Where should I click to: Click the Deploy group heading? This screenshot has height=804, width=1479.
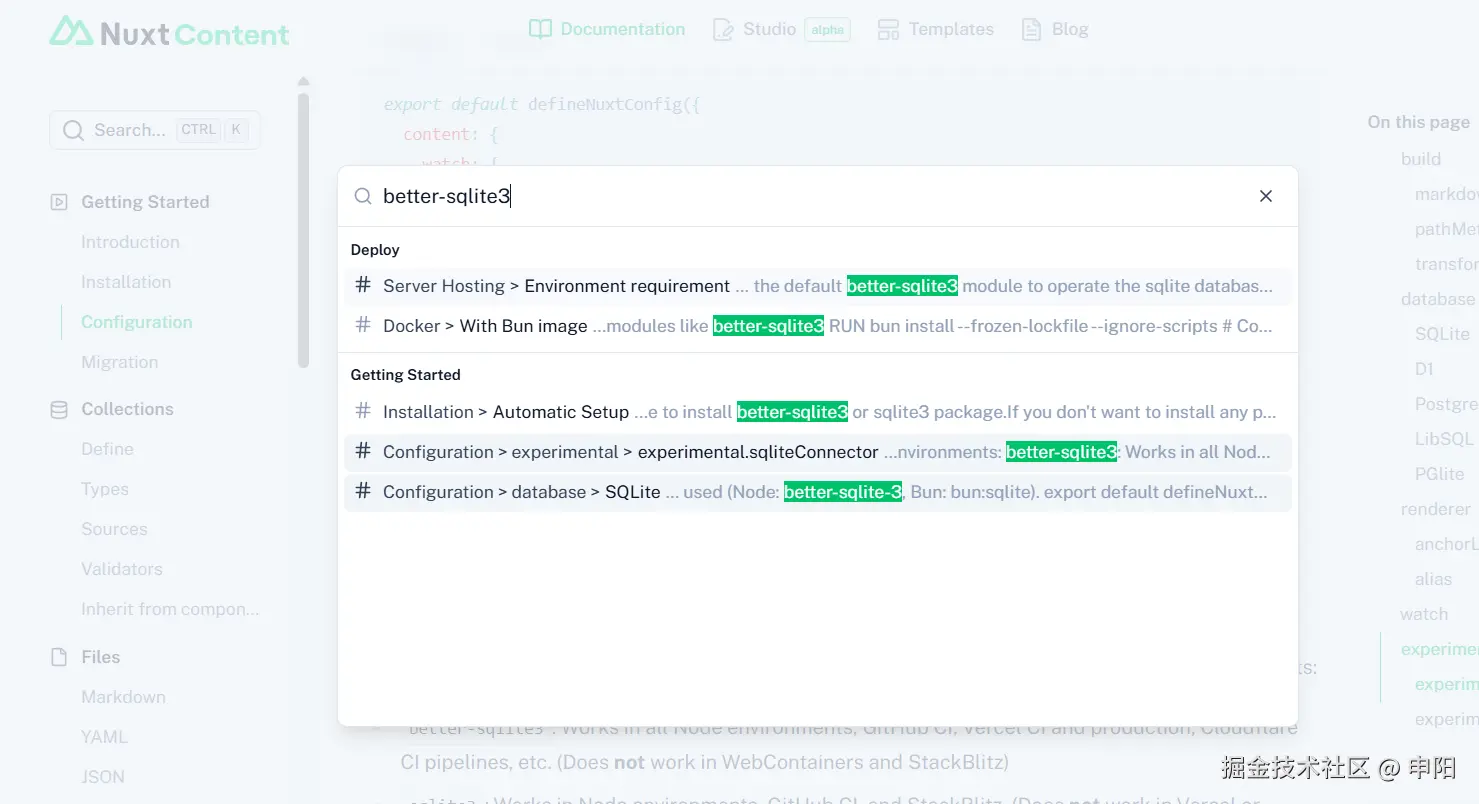point(375,250)
